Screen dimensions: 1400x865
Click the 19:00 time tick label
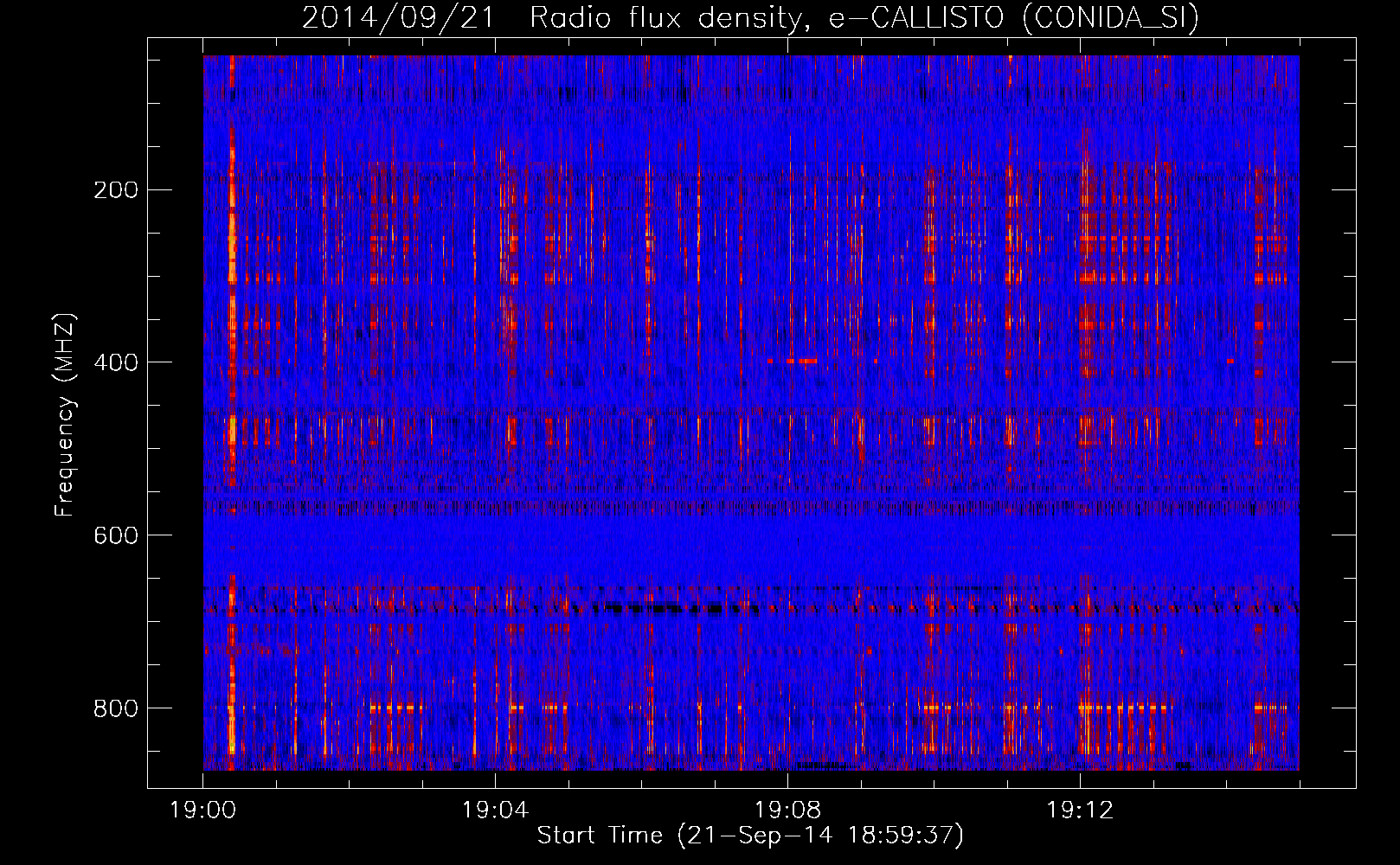tap(202, 810)
